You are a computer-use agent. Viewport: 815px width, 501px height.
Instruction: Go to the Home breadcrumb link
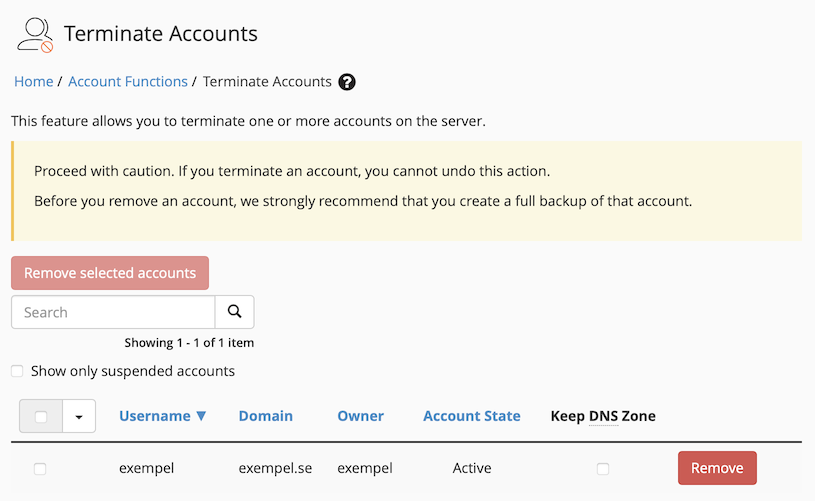coord(34,82)
